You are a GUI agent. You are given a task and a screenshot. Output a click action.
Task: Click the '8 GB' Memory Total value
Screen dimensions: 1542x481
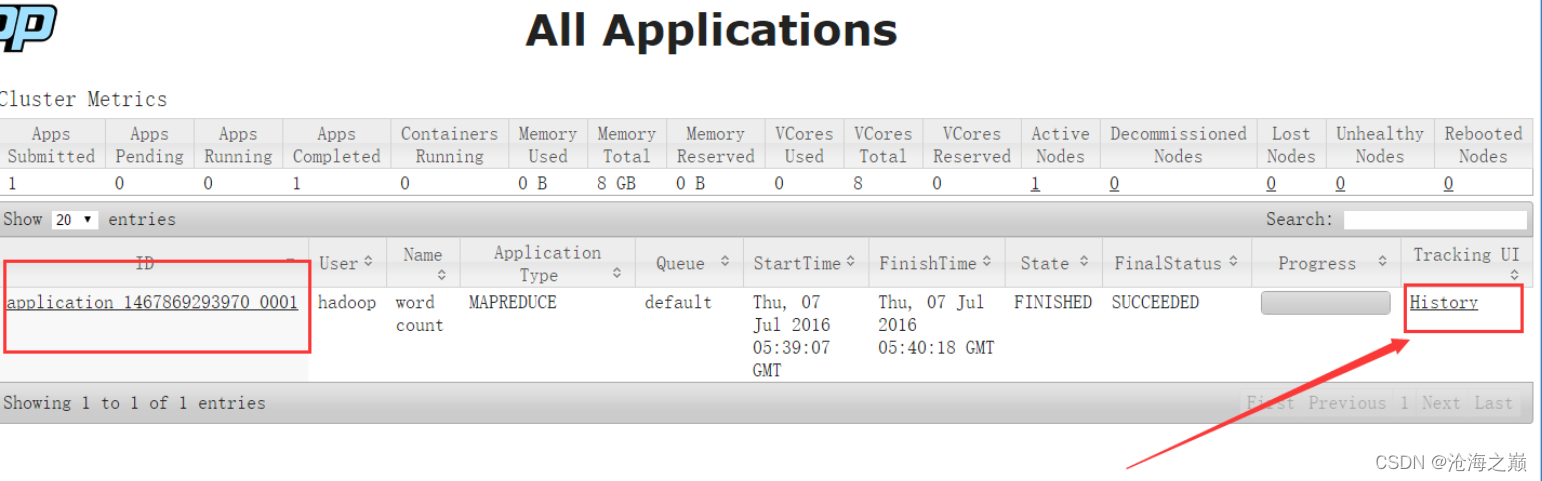pos(617,184)
